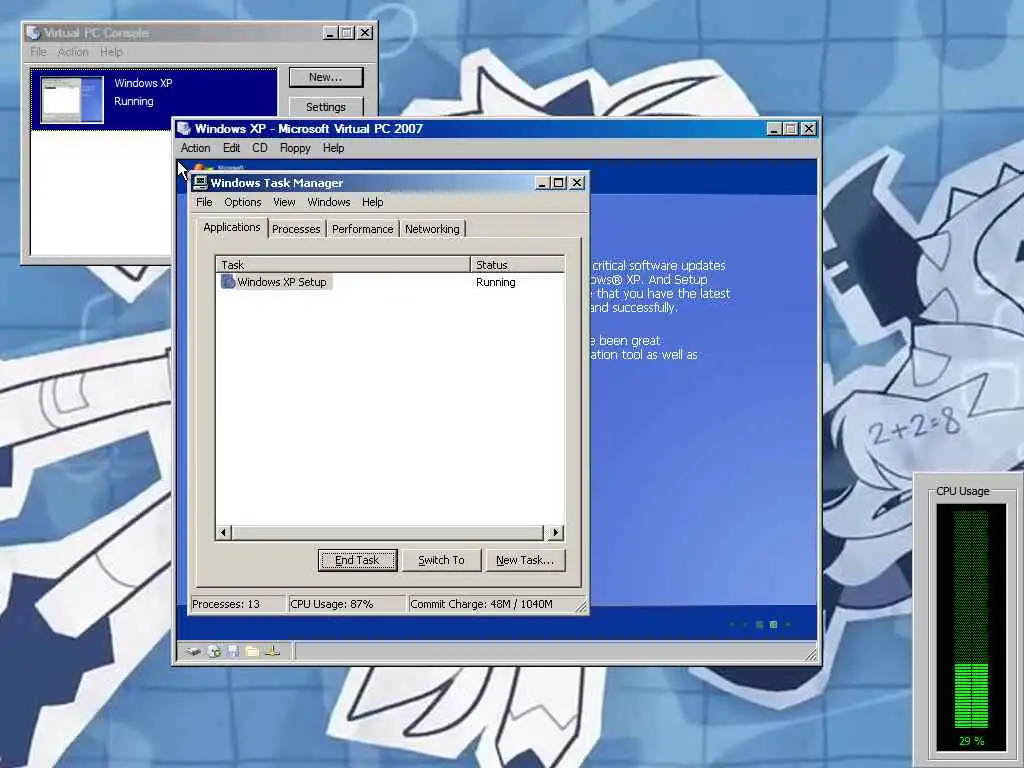Click the CD drive icon in Virtual PC status bar

point(214,651)
